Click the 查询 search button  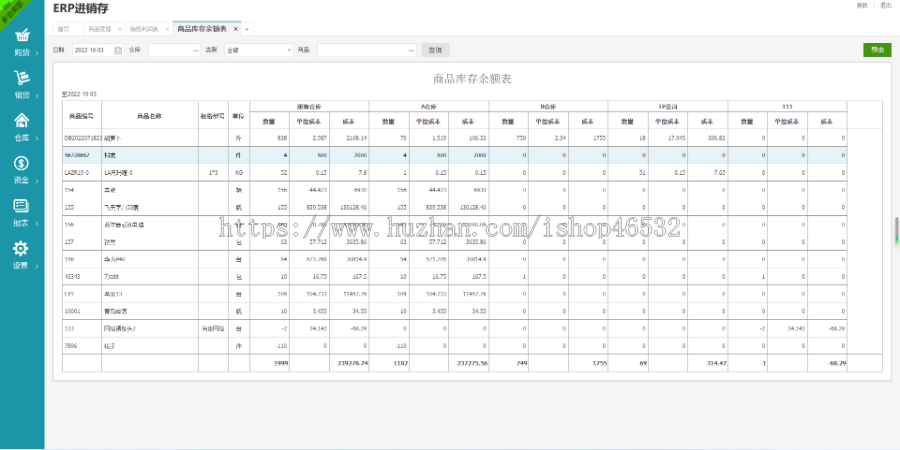[434, 49]
